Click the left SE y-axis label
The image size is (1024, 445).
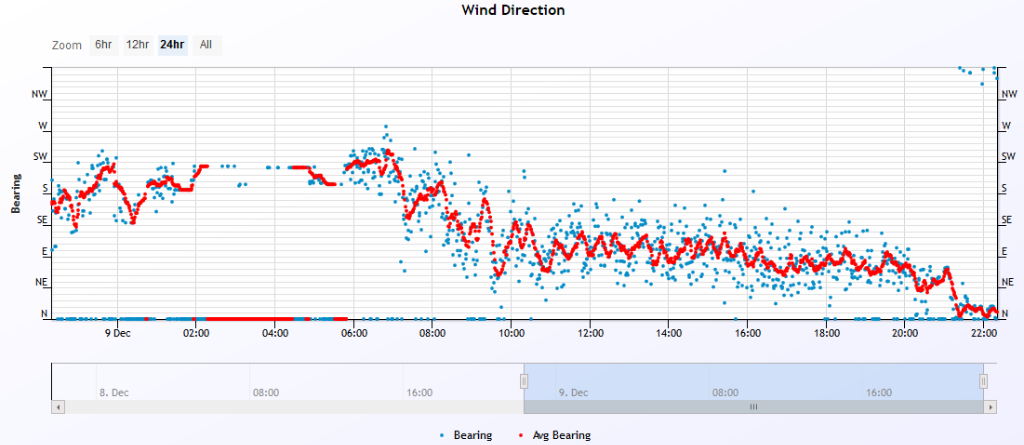pyautogui.click(x=42, y=221)
